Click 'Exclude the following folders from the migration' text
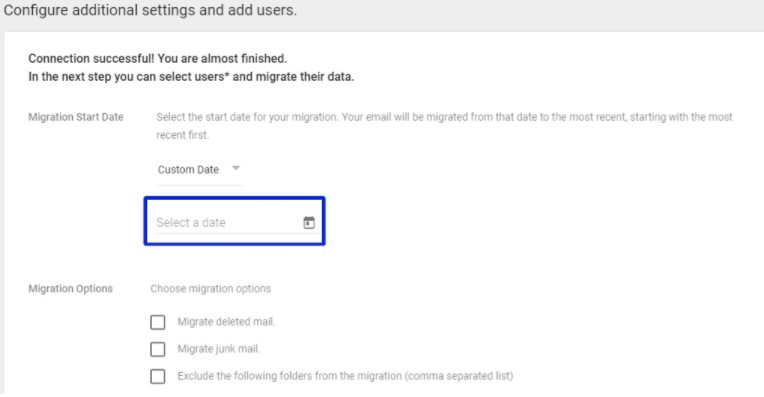Image resolution: width=764 pixels, height=397 pixels. pyautogui.click(x=345, y=376)
